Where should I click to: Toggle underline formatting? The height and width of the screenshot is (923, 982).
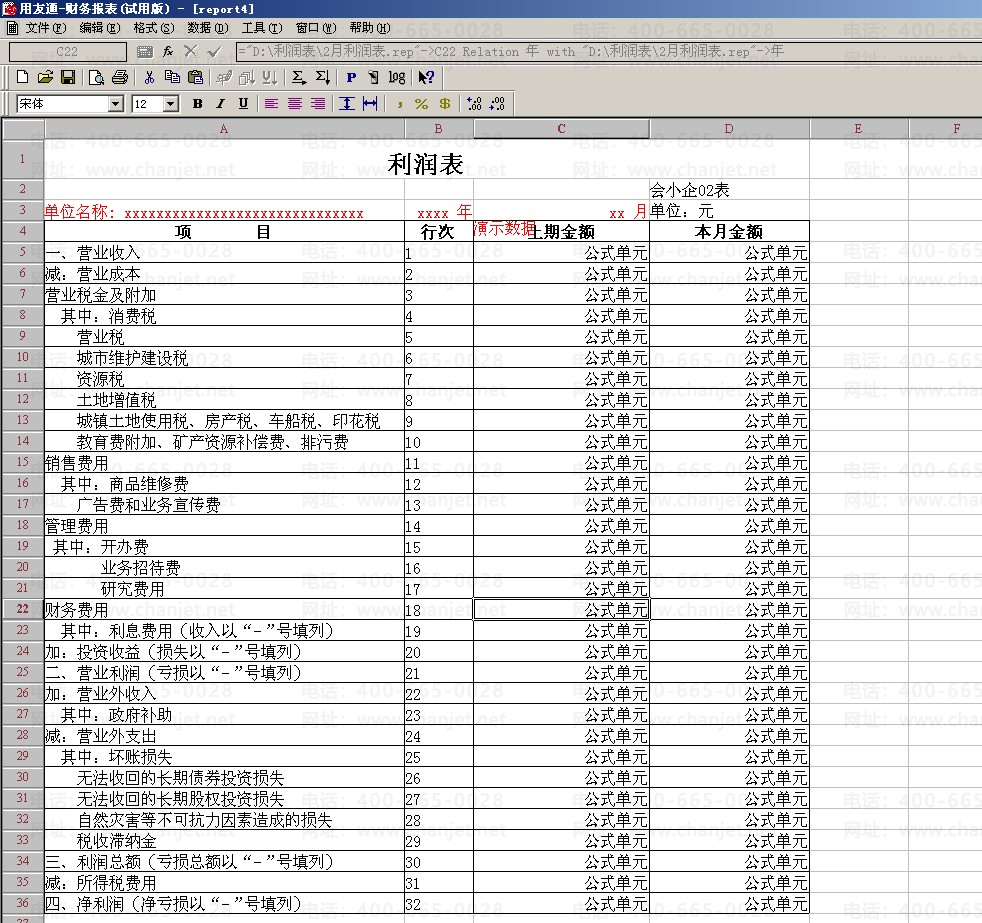[x=243, y=104]
